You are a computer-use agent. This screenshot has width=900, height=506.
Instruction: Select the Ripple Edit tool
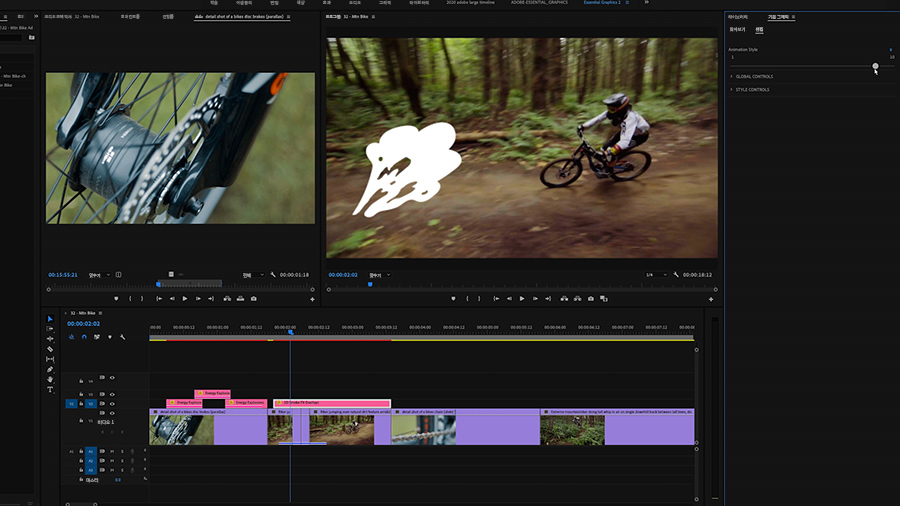(x=50, y=339)
